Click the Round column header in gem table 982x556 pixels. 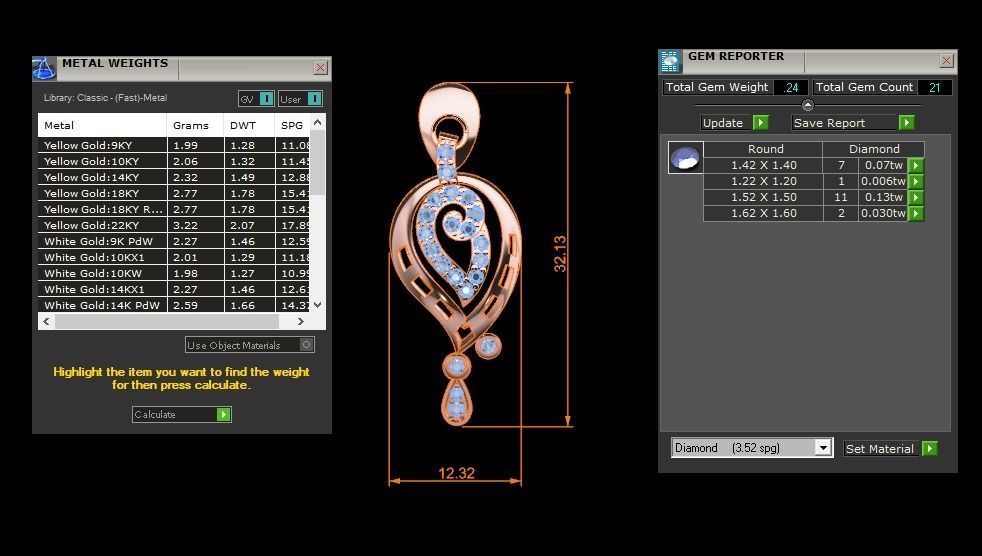tap(765, 149)
